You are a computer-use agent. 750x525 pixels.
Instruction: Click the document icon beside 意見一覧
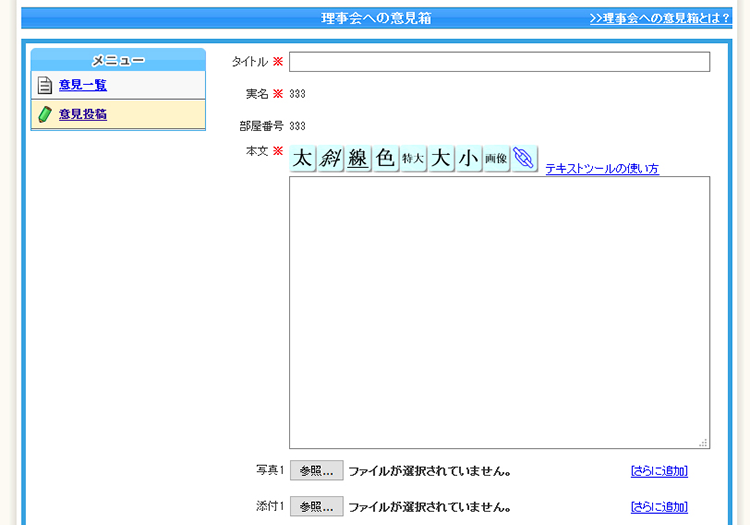[45, 85]
